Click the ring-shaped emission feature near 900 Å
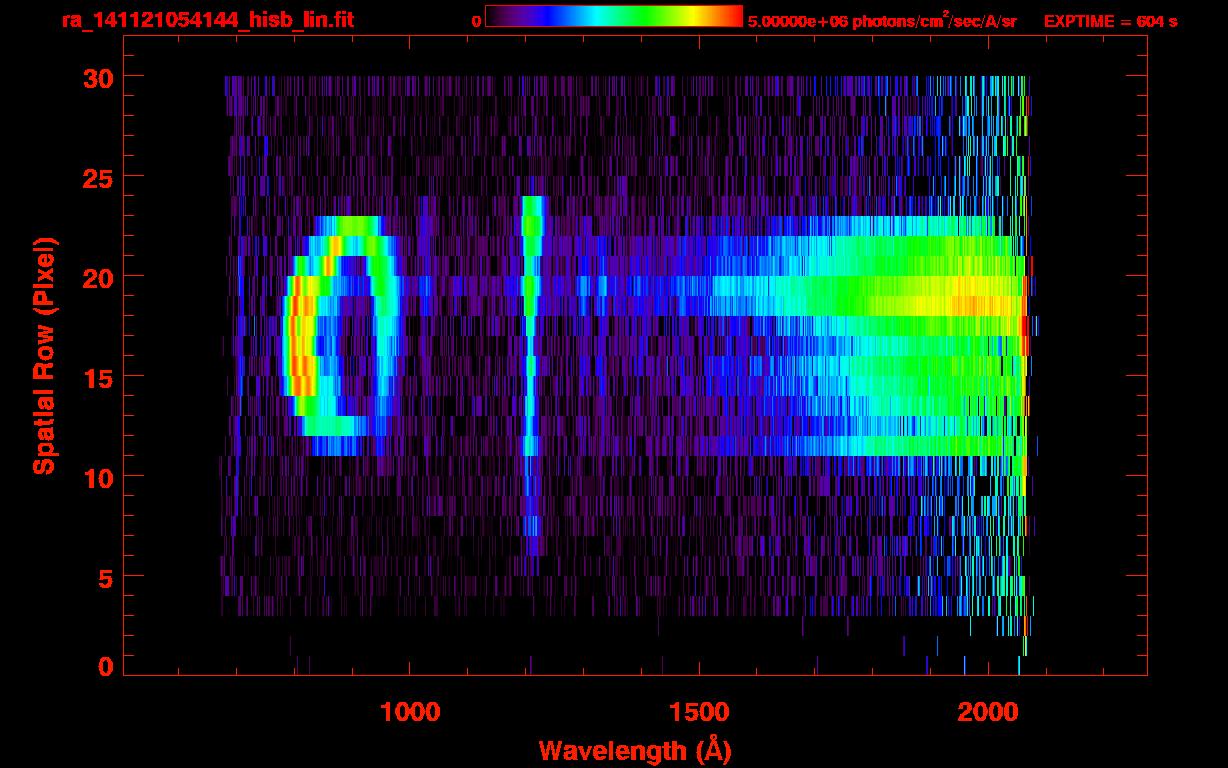The width and height of the screenshot is (1228, 768). (341, 336)
